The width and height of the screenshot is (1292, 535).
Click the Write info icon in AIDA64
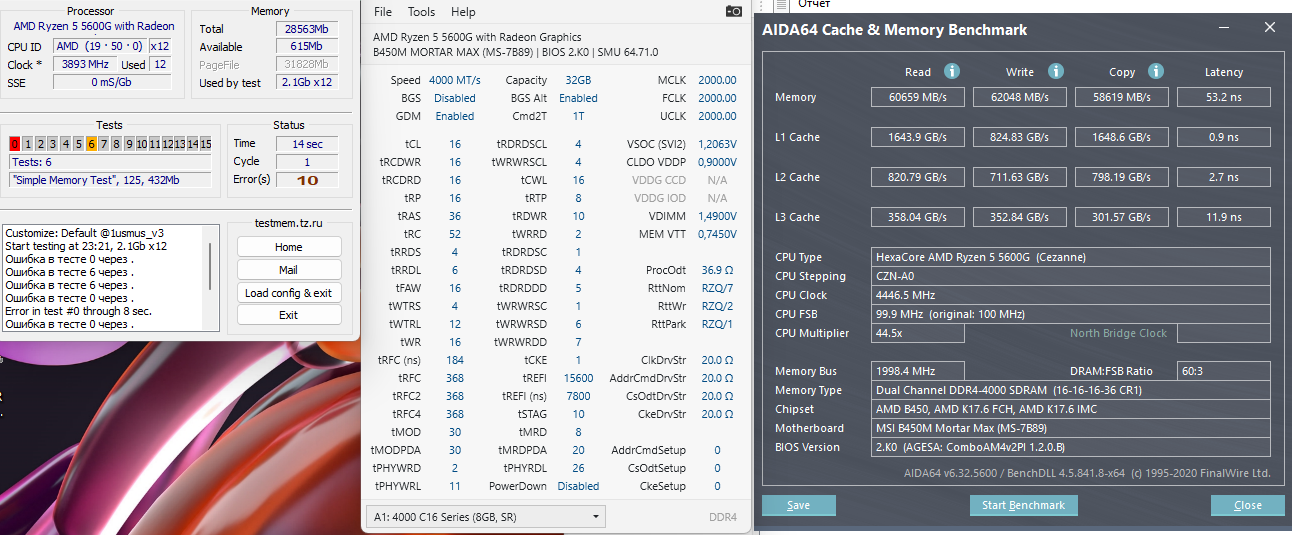tap(1056, 71)
